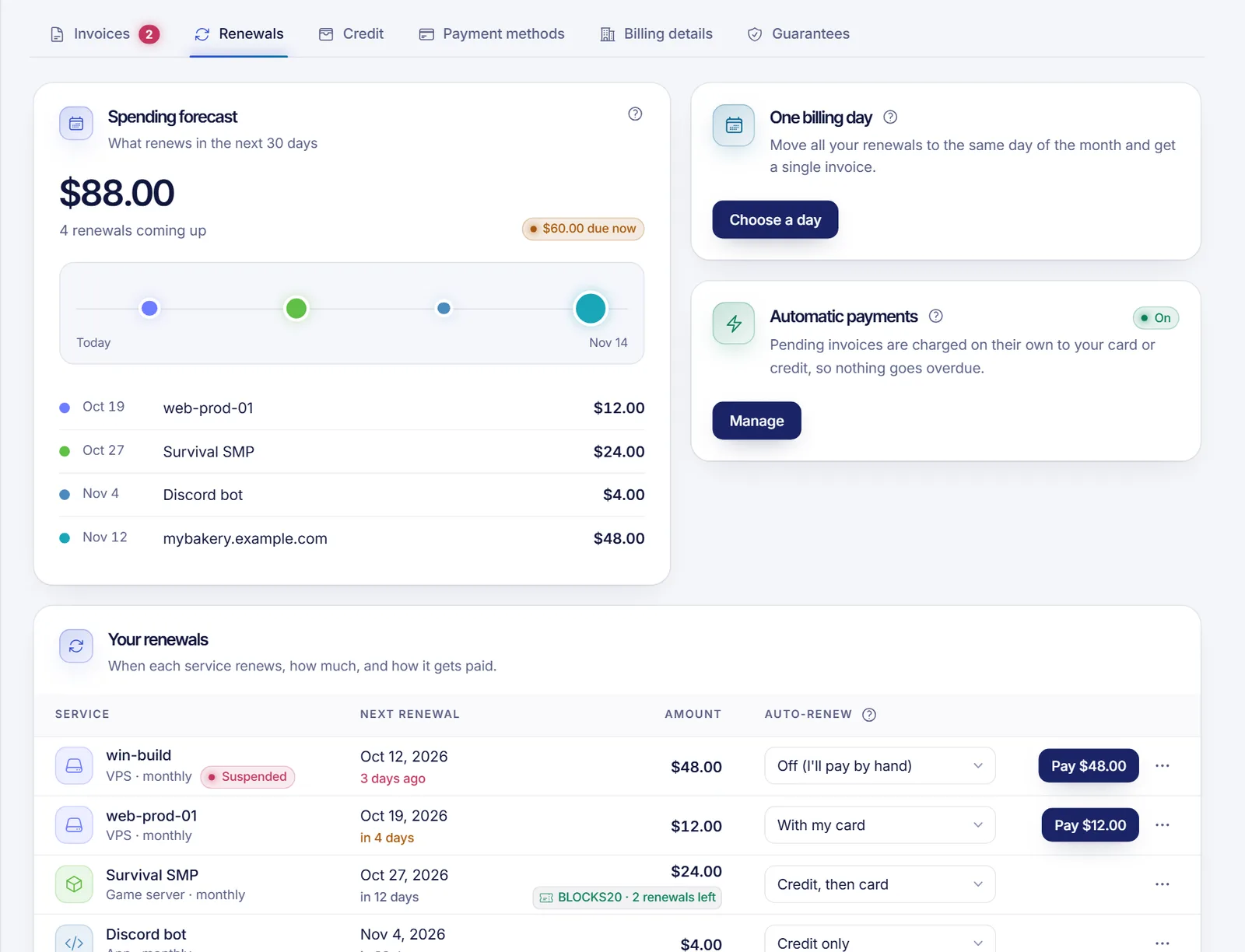The width and height of the screenshot is (1245, 952).
Task: Click the Invoices badge showing 2
Action: [x=149, y=34]
